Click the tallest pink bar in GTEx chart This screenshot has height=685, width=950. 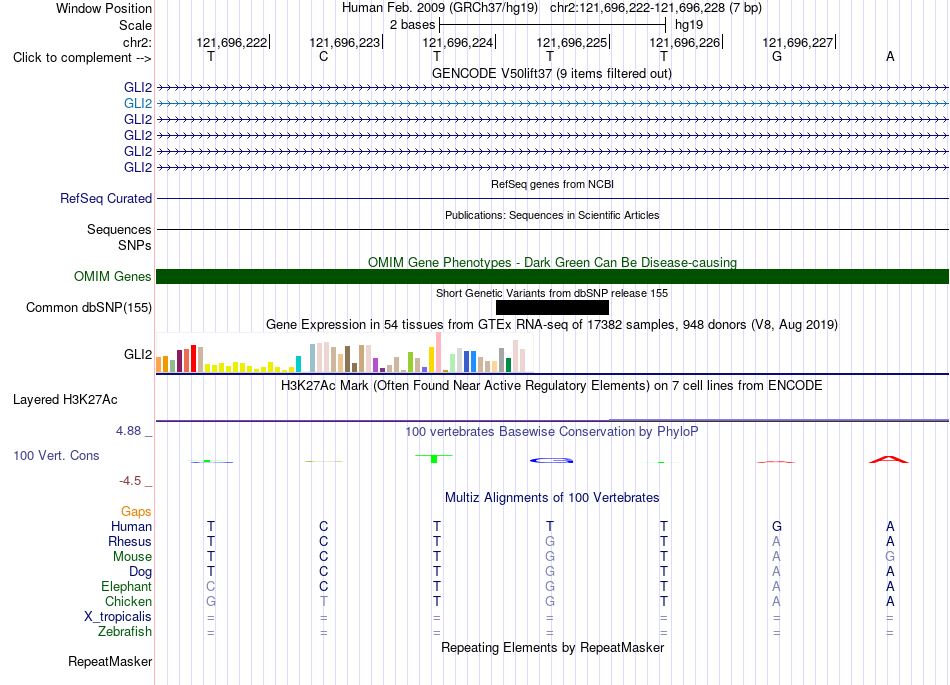point(438,352)
